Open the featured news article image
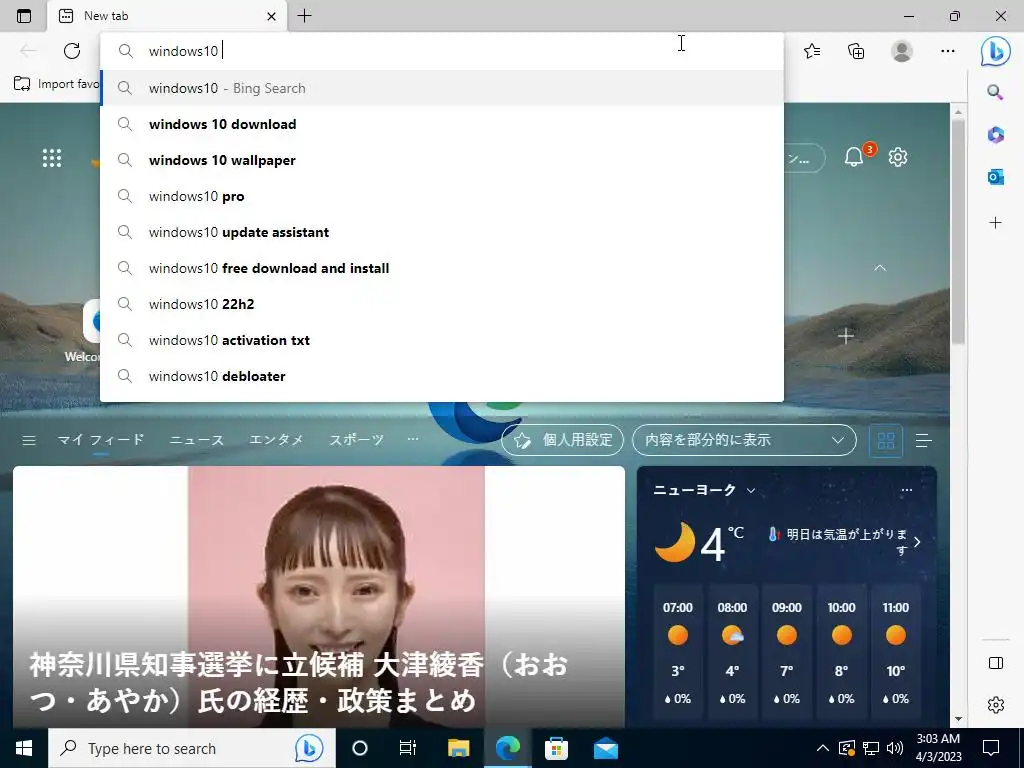 [319, 596]
